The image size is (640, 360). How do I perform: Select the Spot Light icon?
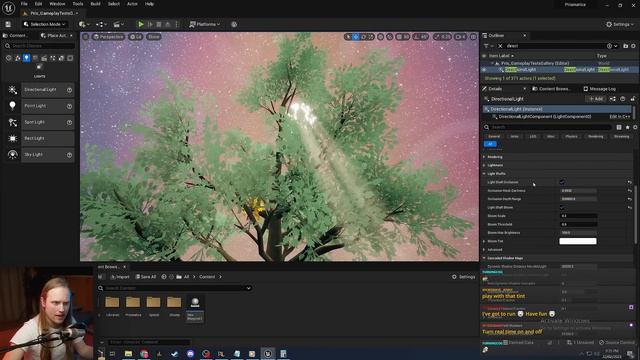click(13, 122)
